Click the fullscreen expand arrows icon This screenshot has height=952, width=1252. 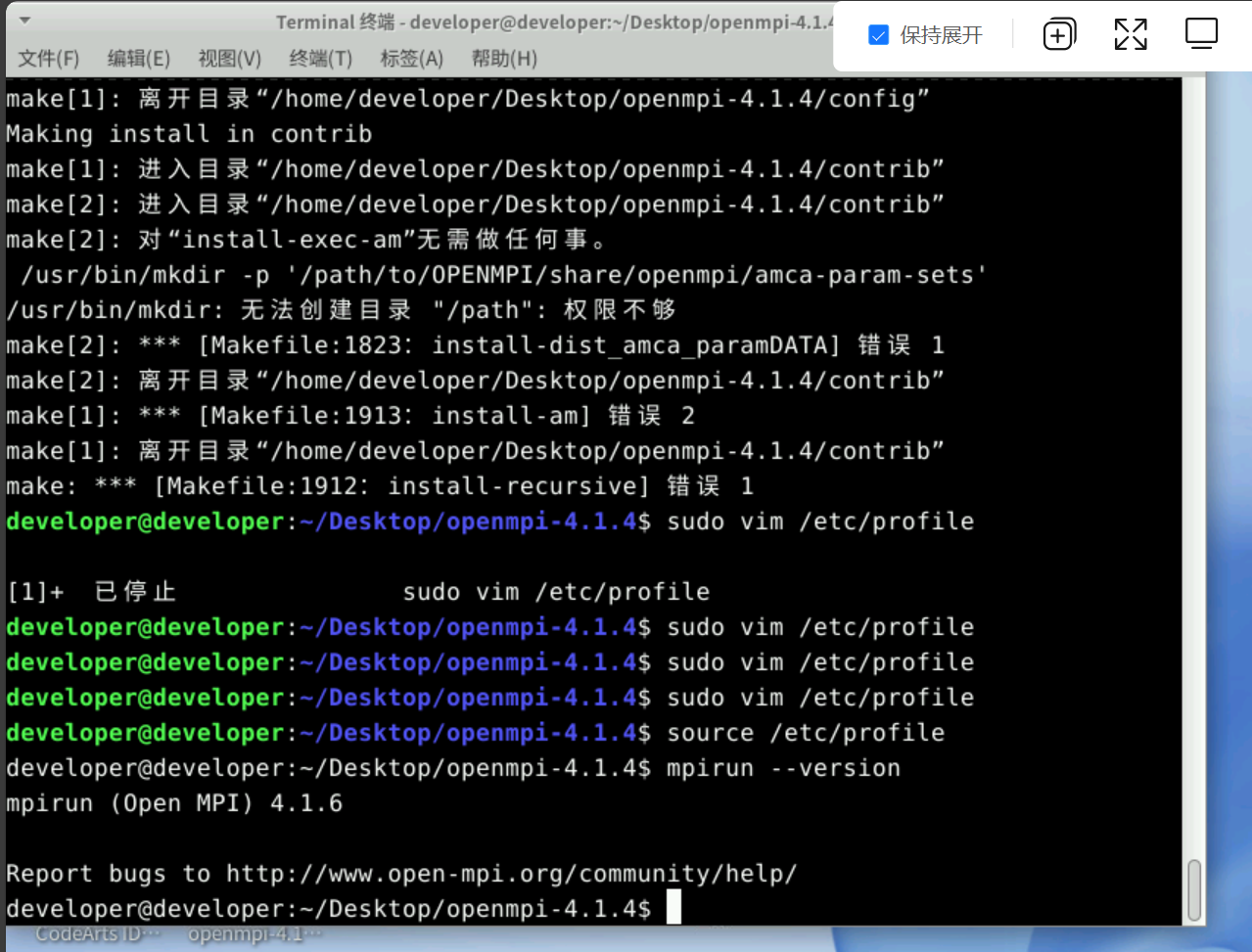[x=1131, y=34]
